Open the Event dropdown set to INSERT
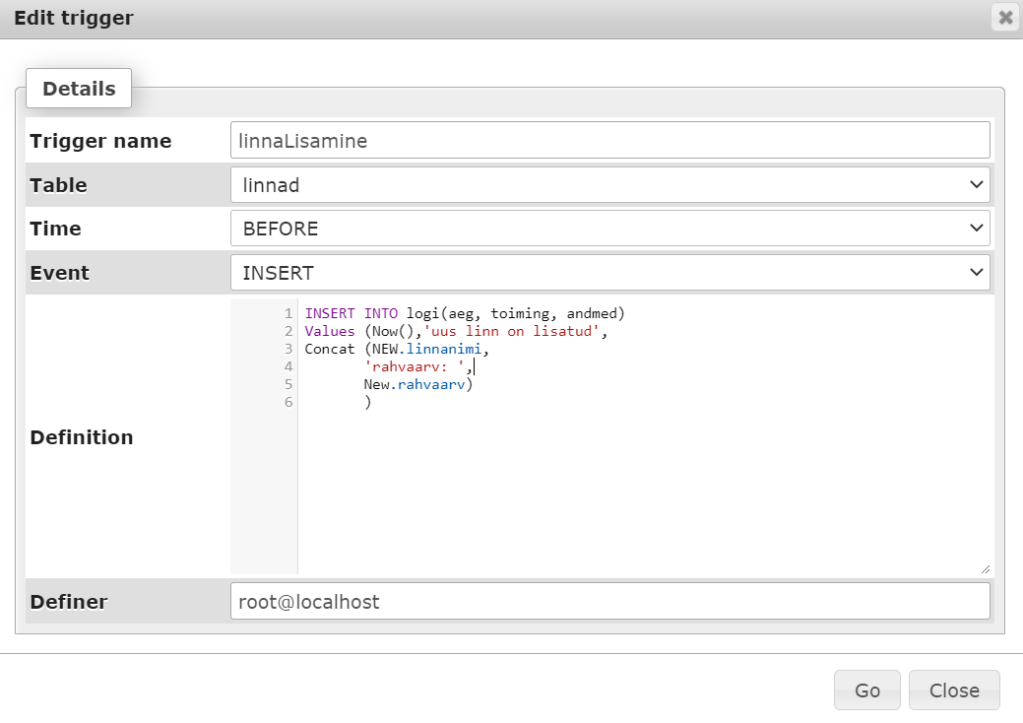The image size is (1023, 723). point(610,273)
